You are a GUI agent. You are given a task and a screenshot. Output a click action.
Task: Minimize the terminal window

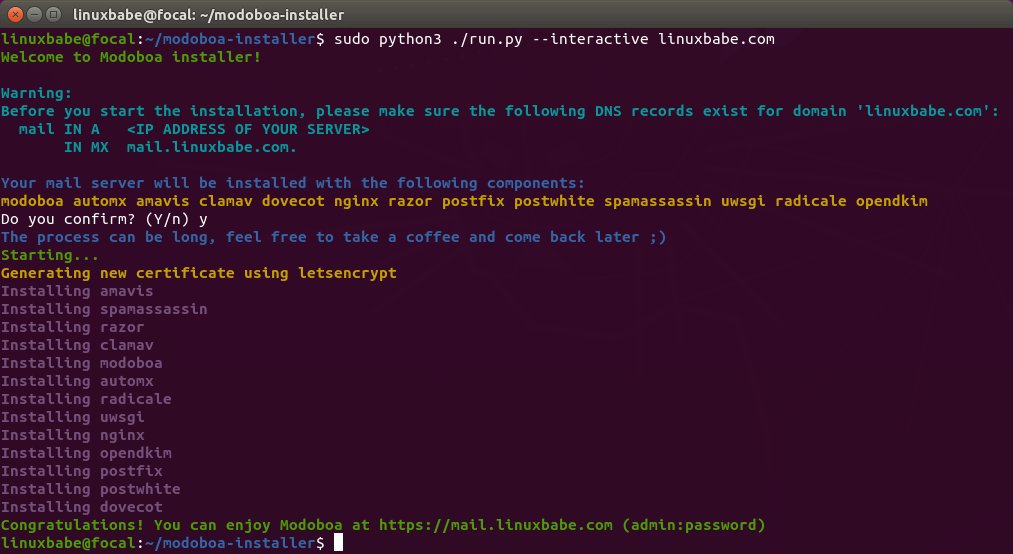(x=32, y=14)
